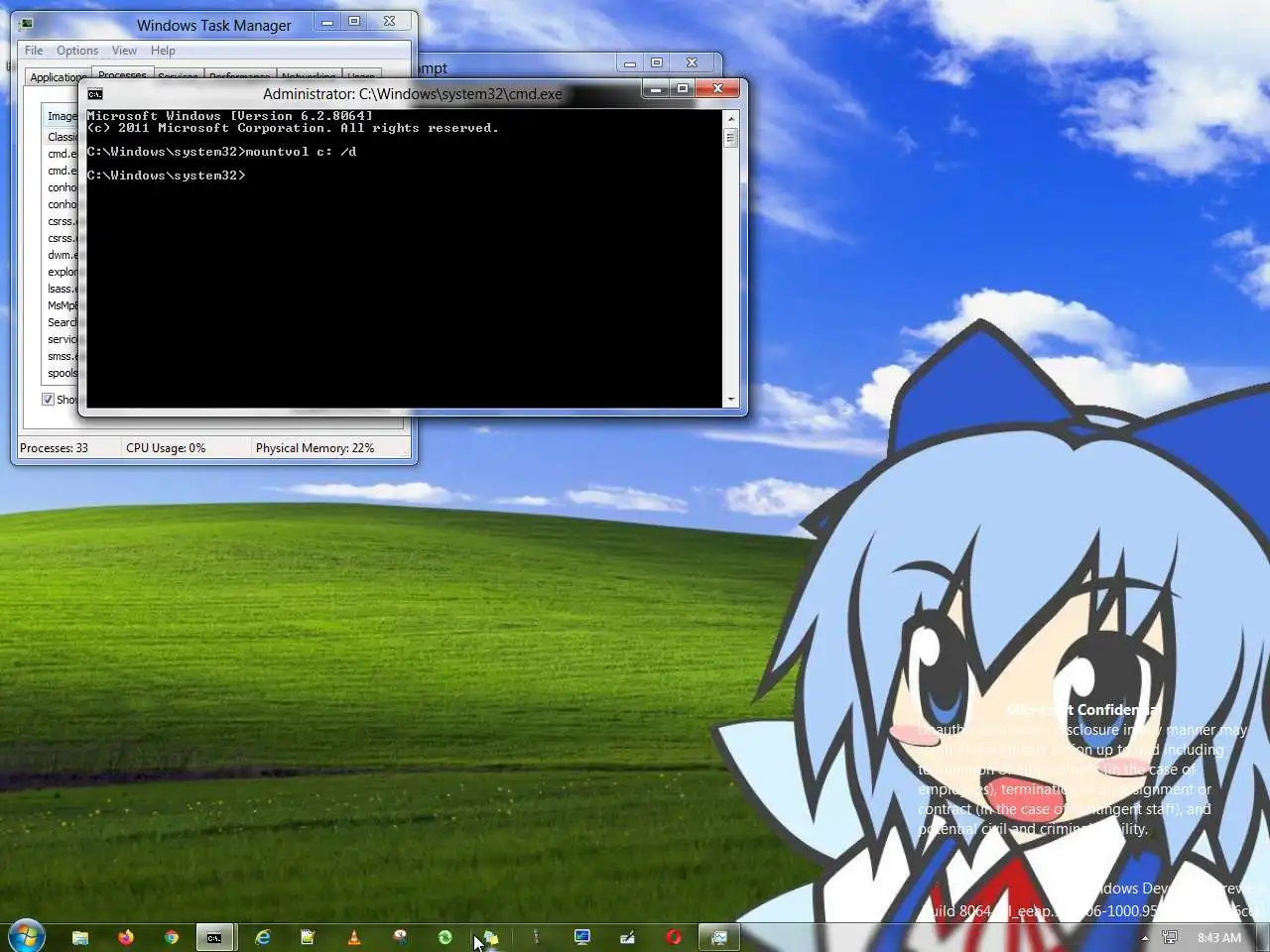
Task: Select the services process row
Action: pos(62,339)
